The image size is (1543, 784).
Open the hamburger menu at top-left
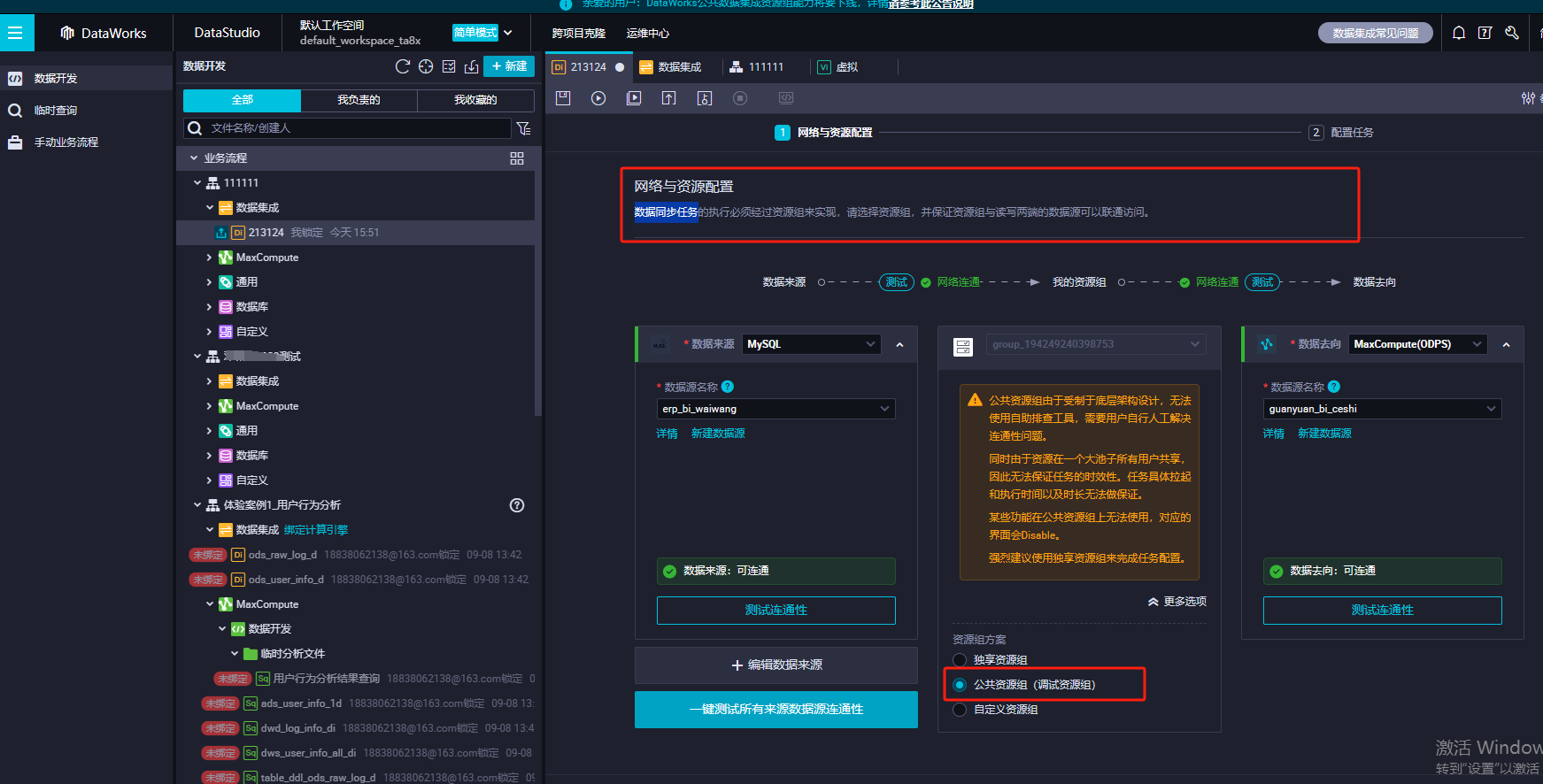coord(15,34)
